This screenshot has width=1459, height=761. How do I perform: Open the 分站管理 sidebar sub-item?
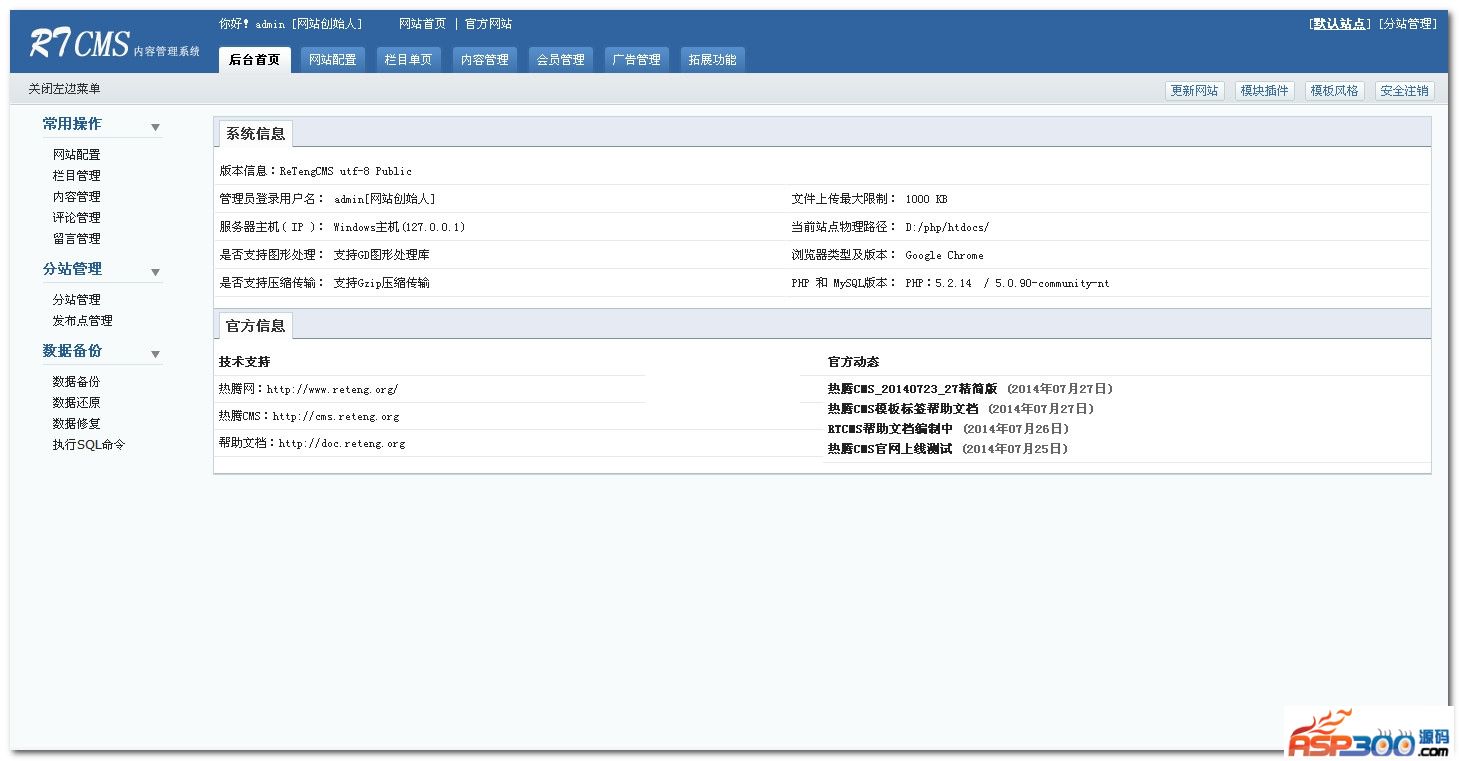tap(77, 300)
